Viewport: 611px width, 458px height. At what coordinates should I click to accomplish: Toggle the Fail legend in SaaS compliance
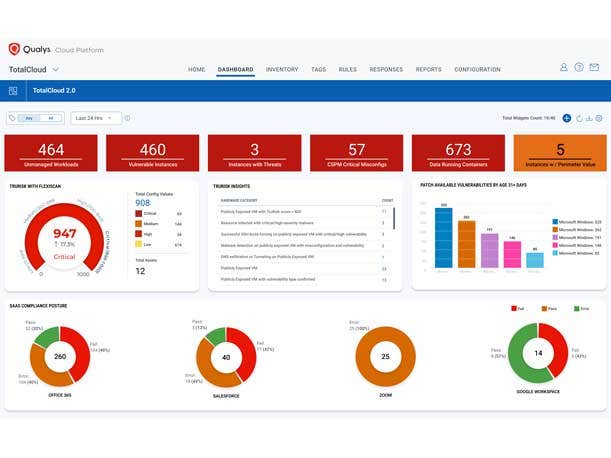pos(514,310)
